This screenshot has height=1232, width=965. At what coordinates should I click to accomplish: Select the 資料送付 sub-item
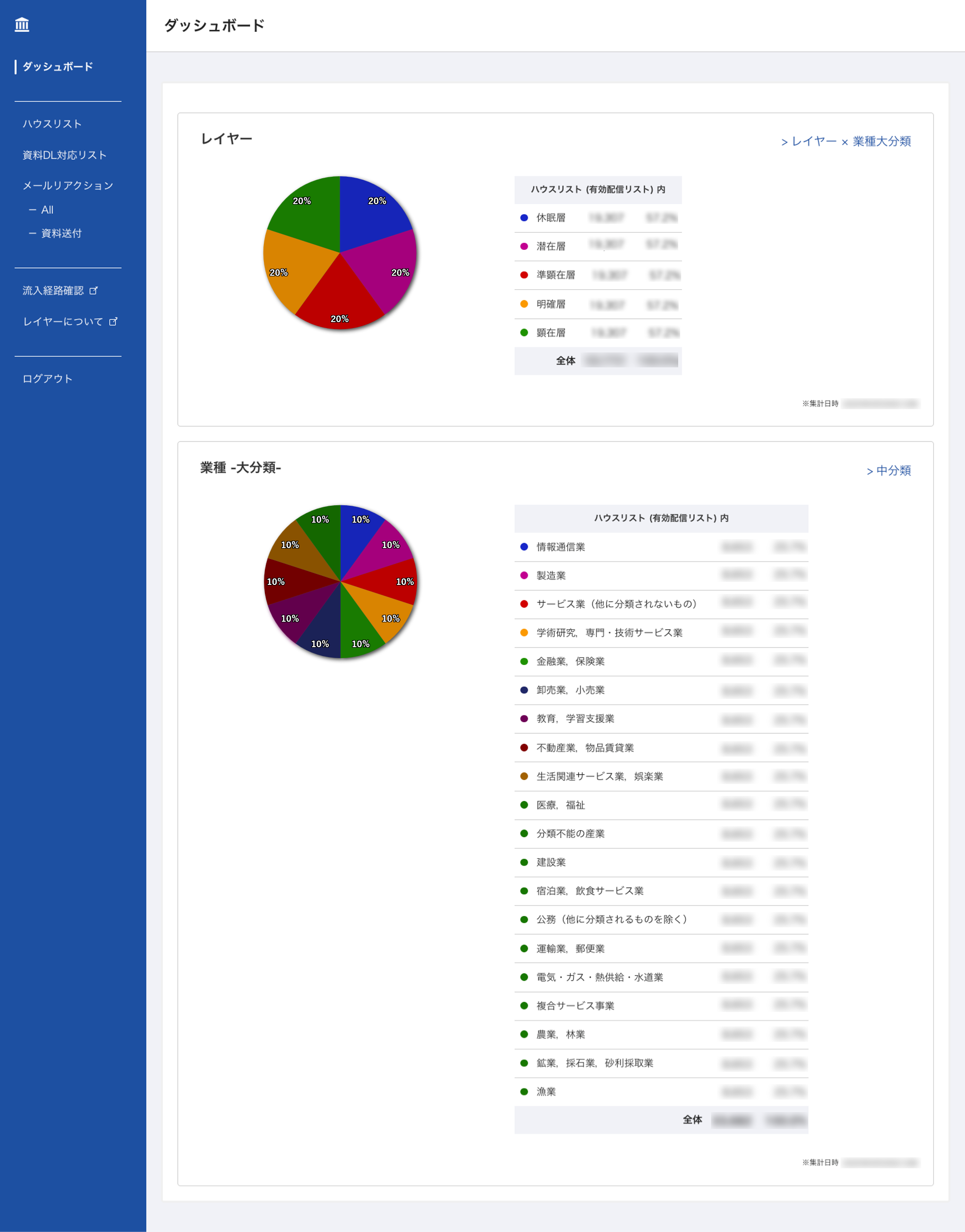pyautogui.click(x=61, y=233)
